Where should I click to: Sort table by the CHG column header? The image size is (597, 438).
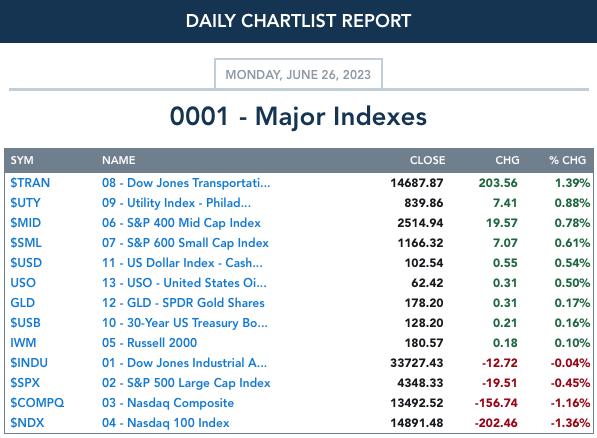pyautogui.click(x=507, y=160)
